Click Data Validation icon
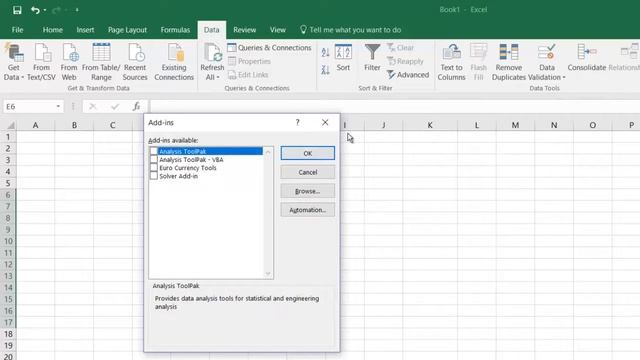This screenshot has height=360, width=640. click(x=547, y=53)
